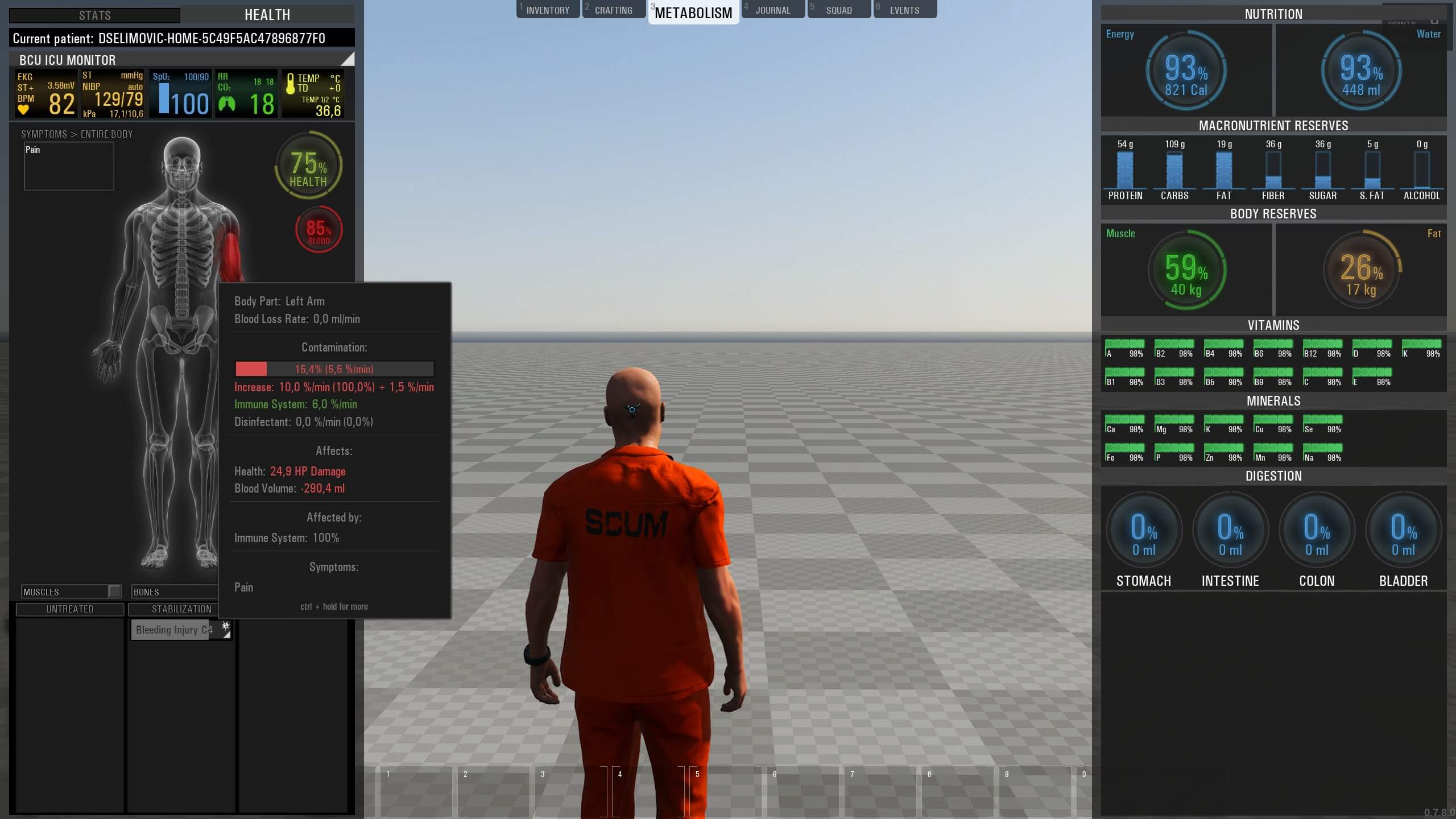1456x819 pixels.
Task: Click the 85% blood gauge
Action: coord(318,230)
